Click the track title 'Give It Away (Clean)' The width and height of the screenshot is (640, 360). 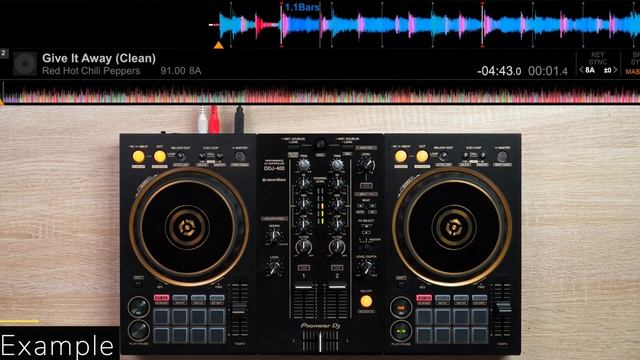point(99,58)
